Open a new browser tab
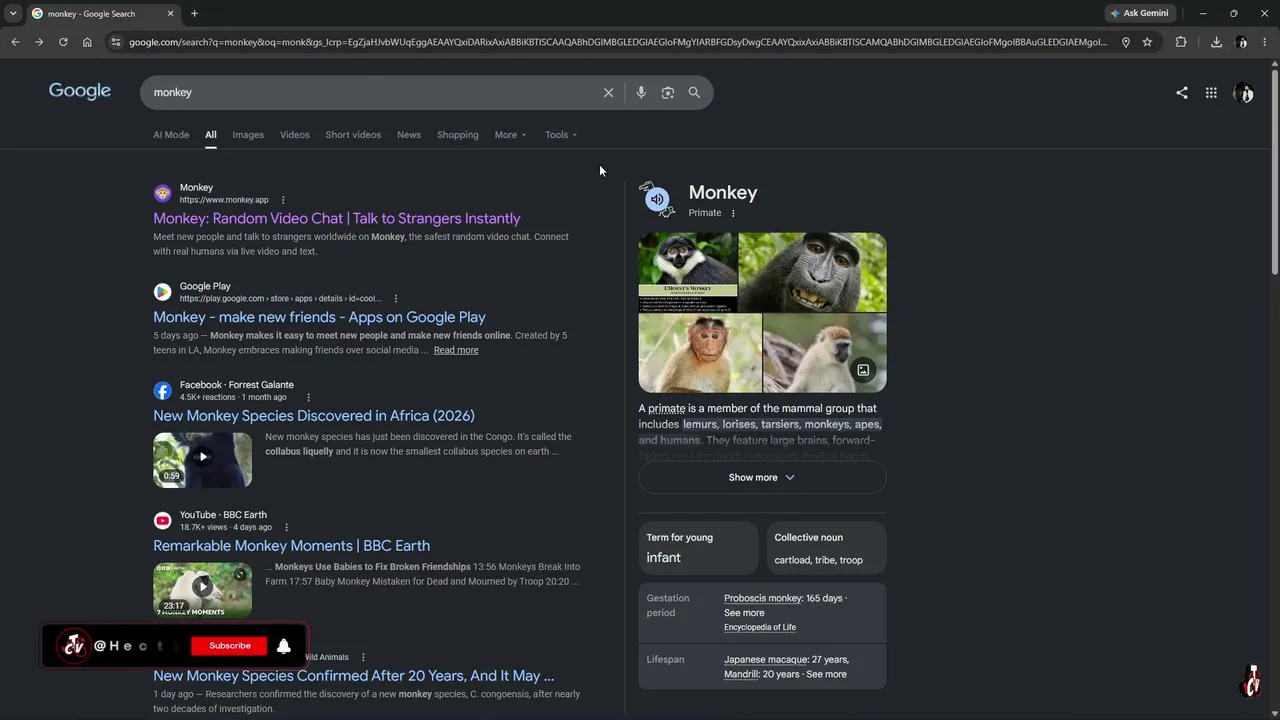Viewport: 1280px width, 720px height. (194, 13)
